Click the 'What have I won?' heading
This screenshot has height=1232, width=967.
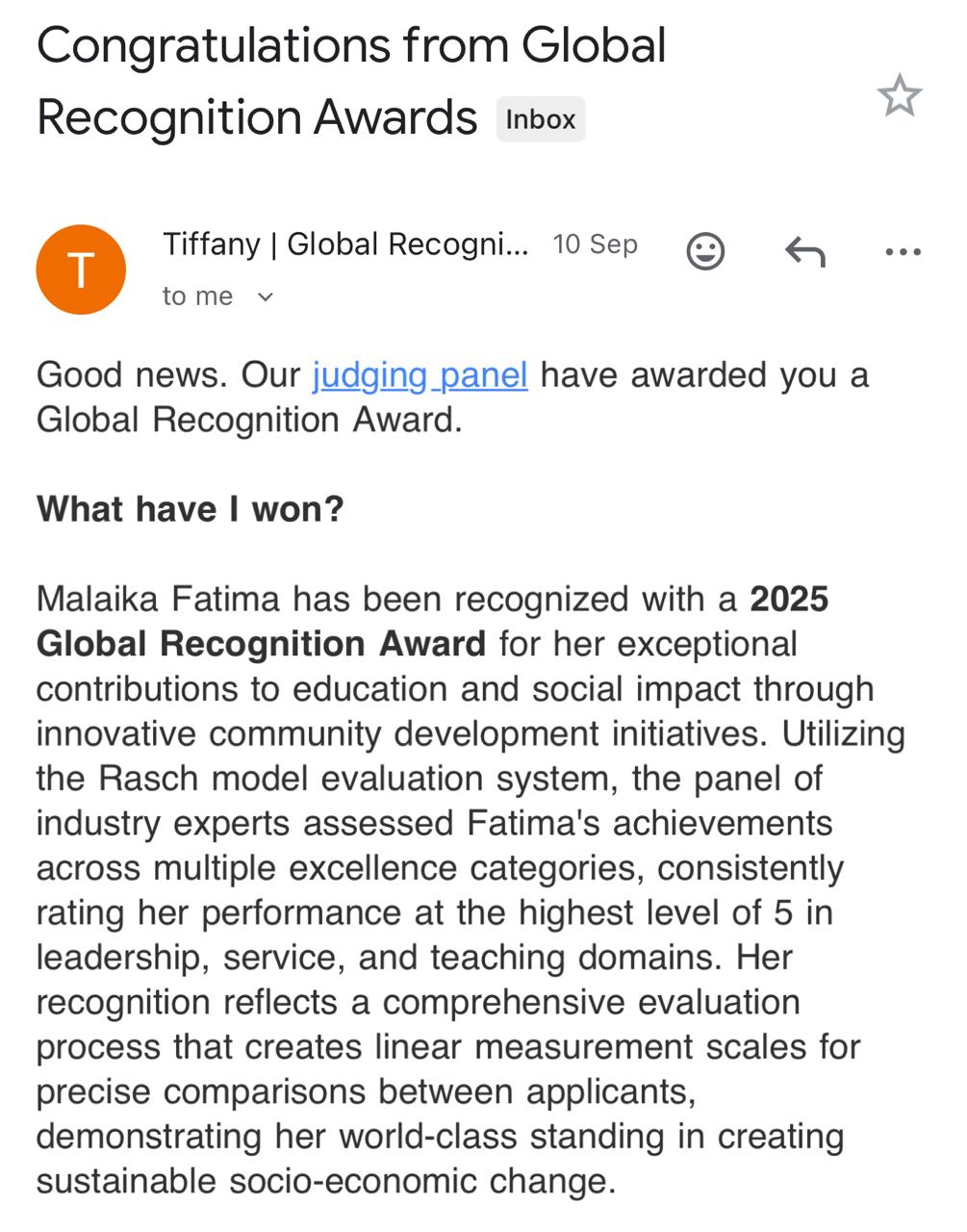190,508
